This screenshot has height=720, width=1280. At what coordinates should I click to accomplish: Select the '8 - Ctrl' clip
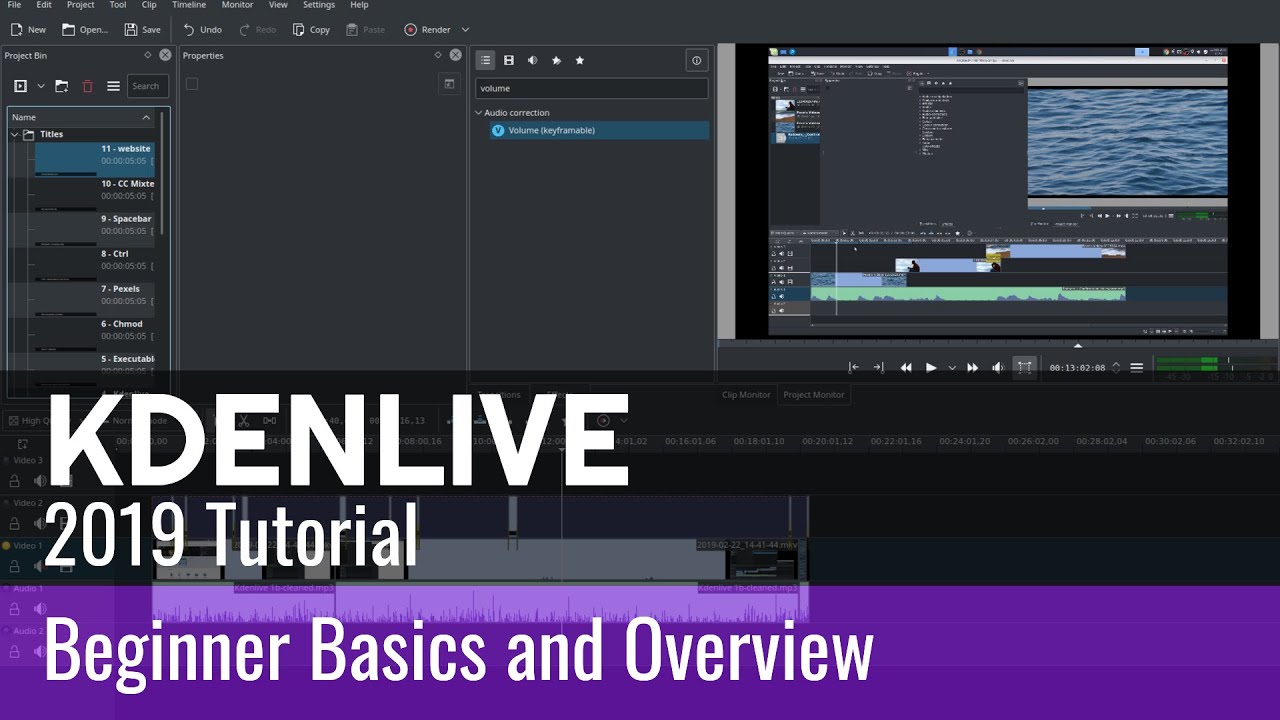94,264
